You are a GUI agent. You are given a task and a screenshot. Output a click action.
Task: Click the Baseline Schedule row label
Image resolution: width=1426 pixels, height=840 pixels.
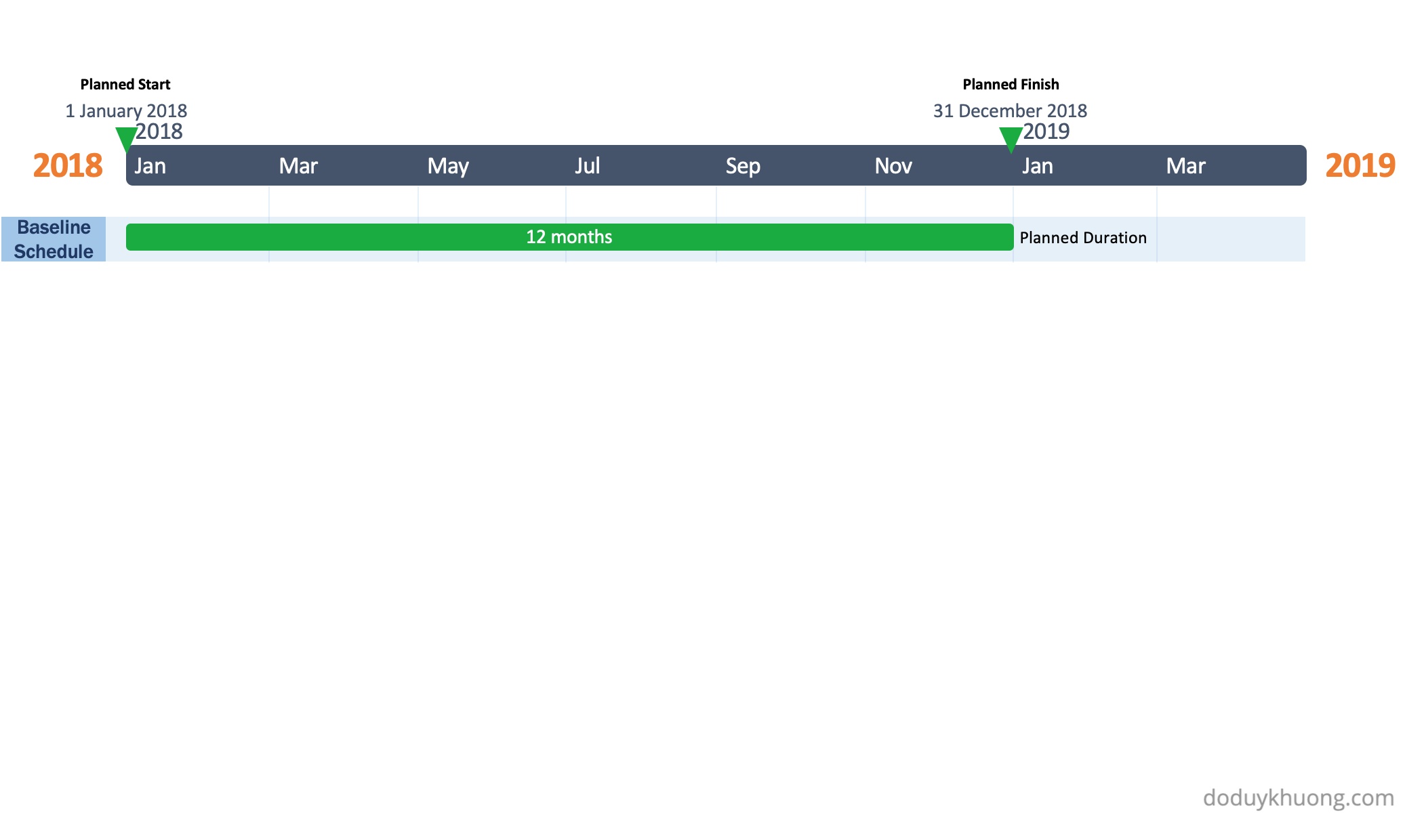click(x=54, y=239)
